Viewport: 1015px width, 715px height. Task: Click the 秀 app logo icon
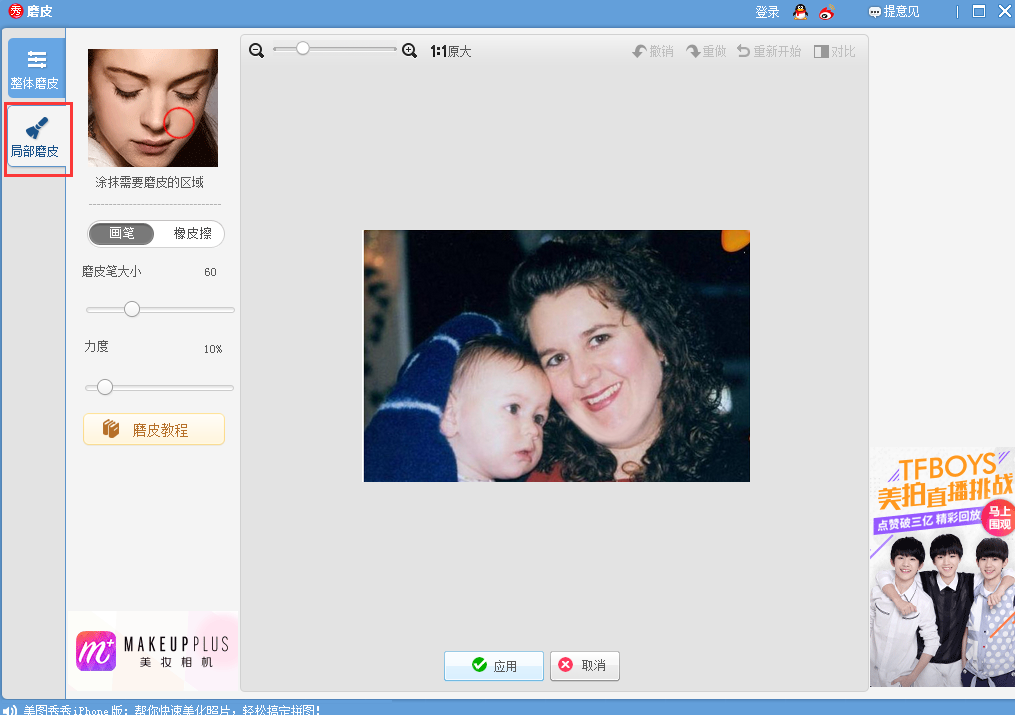[15, 11]
